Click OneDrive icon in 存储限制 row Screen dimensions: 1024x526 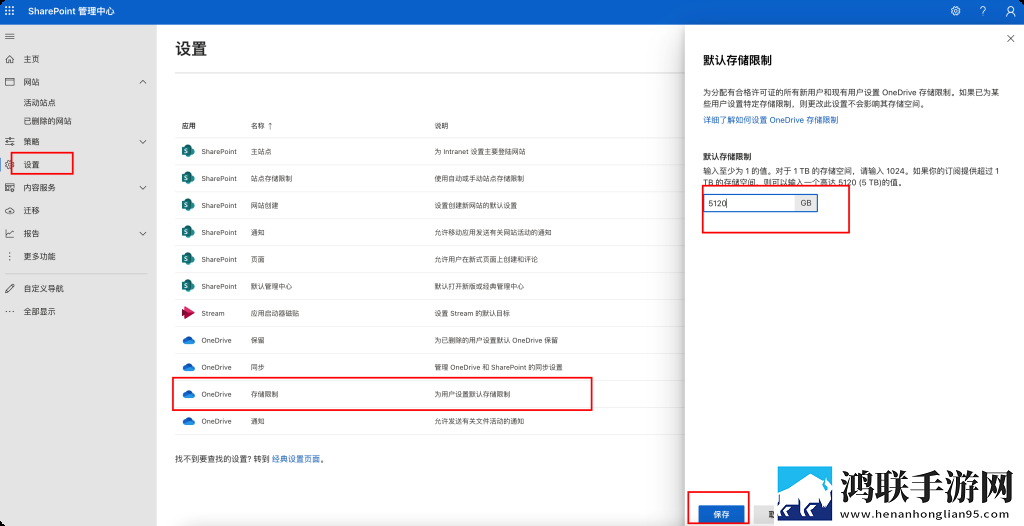pos(188,394)
